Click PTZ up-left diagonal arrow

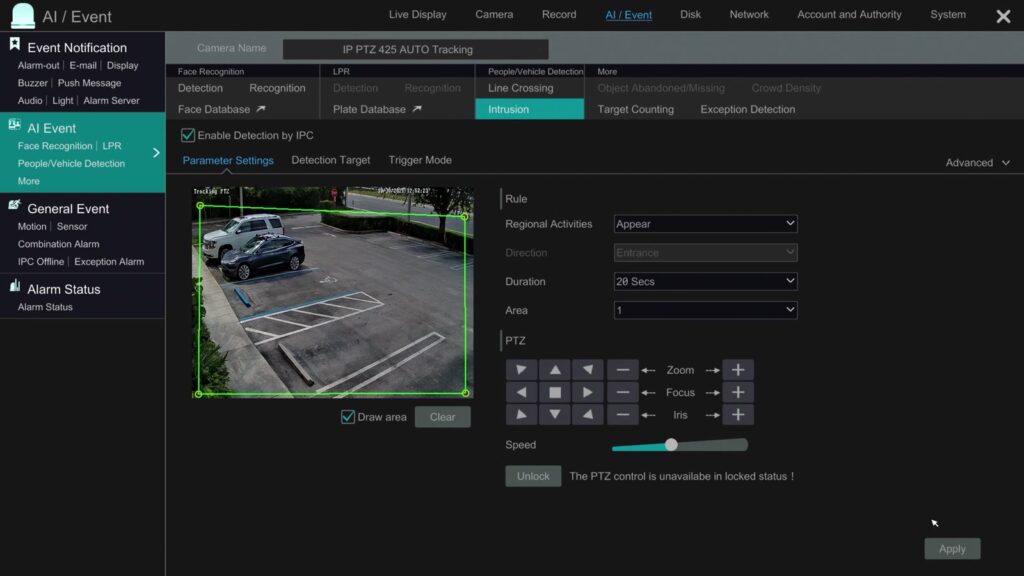521,370
